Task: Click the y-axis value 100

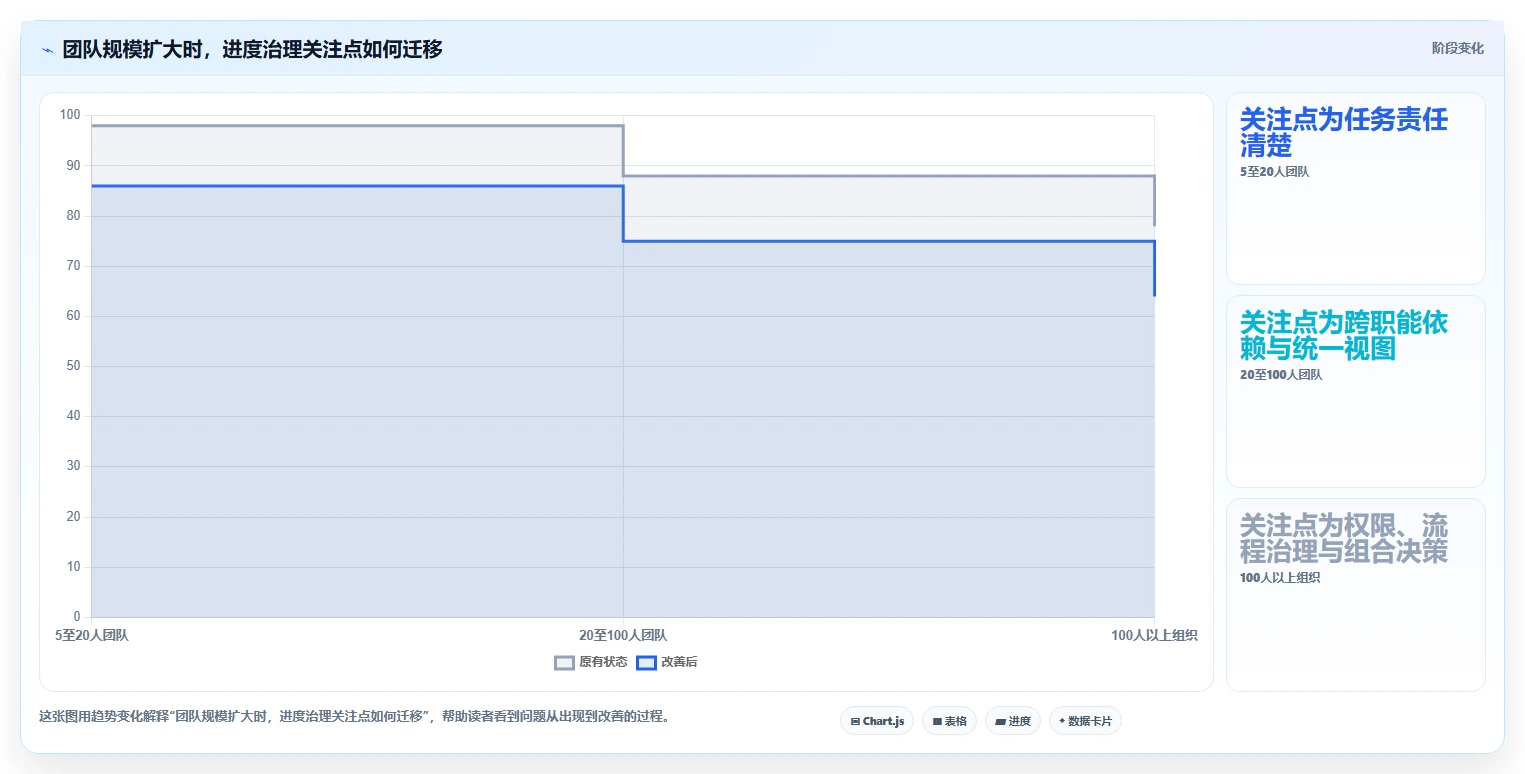Action: tap(70, 115)
